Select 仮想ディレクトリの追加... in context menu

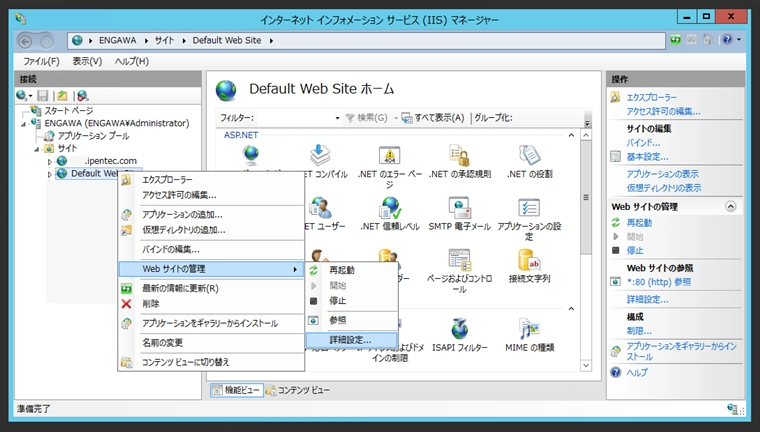(211, 230)
